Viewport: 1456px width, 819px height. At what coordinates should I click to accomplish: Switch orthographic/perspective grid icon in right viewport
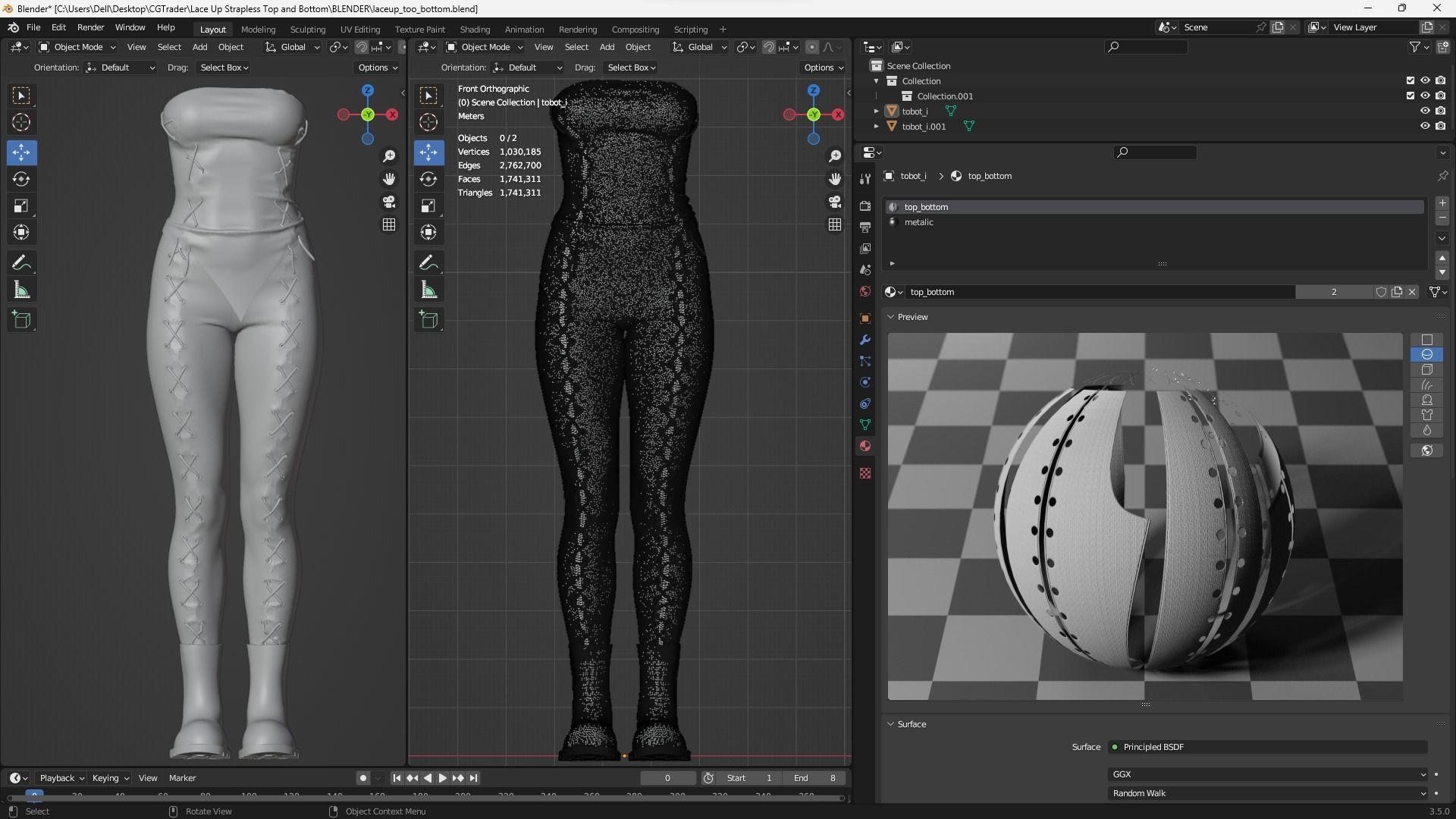tap(835, 224)
